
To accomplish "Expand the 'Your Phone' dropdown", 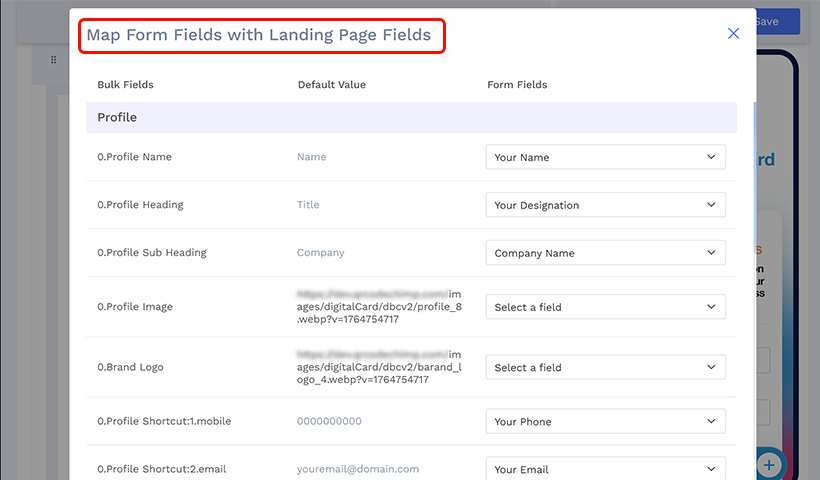I will (605, 421).
